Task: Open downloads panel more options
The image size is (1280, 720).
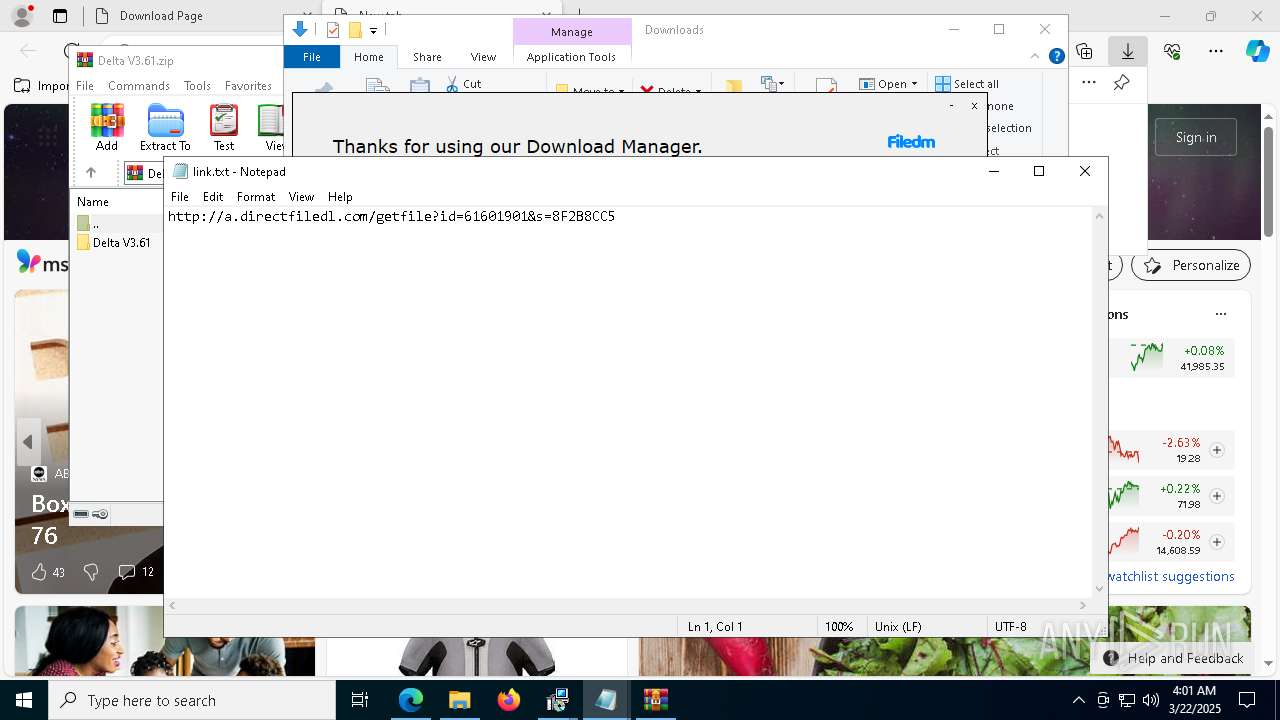Action: pos(1089,83)
